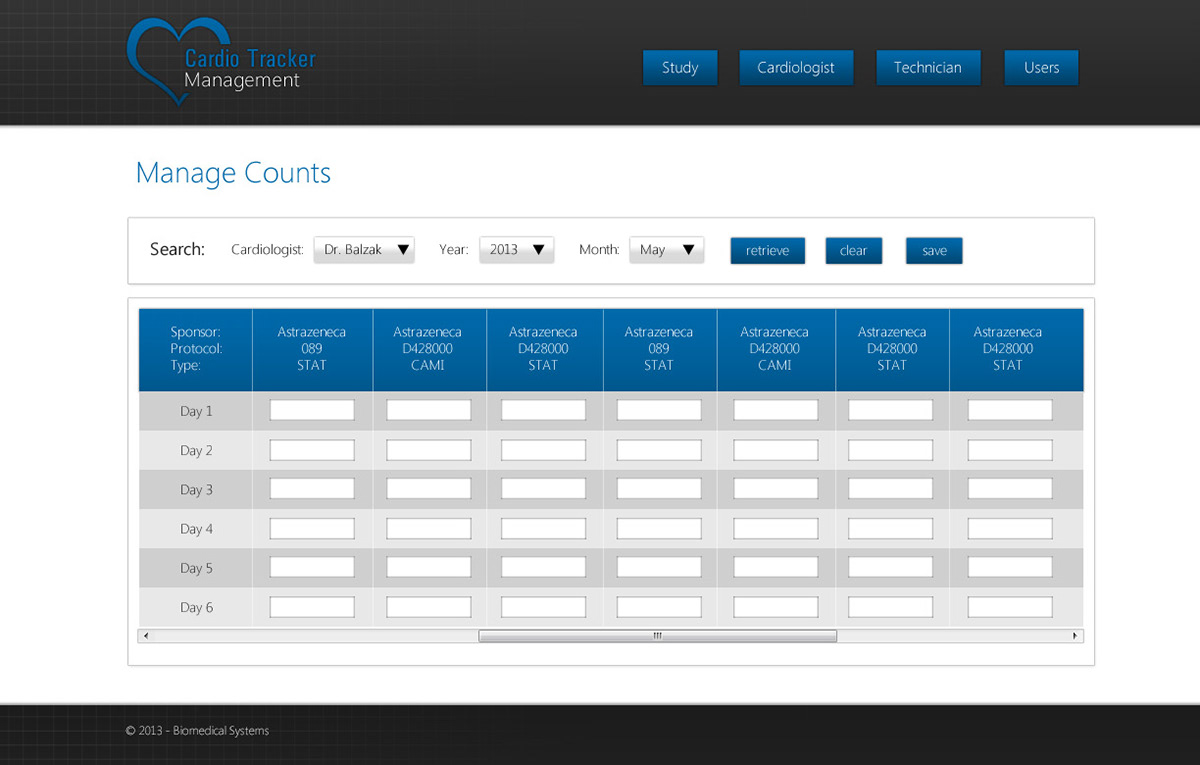1200x765 pixels.
Task: Open the Technician menu
Action: tap(928, 68)
